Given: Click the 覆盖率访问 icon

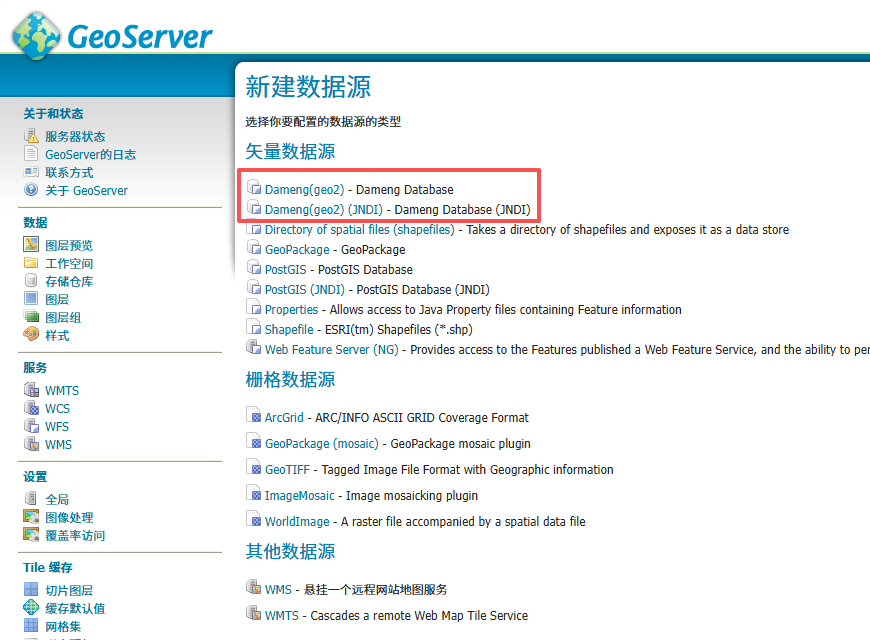Looking at the screenshot, I should coord(32,535).
